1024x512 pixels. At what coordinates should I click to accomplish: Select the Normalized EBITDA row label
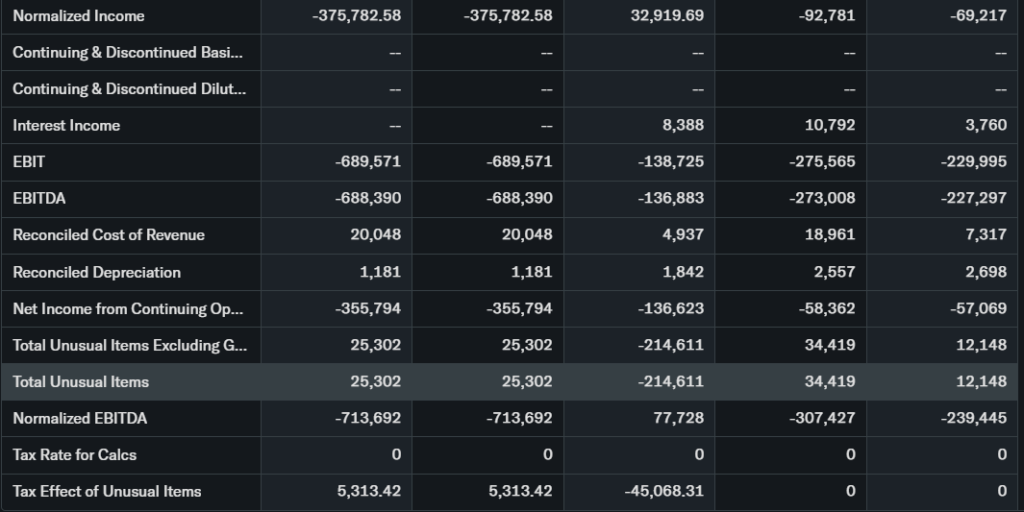pos(79,418)
